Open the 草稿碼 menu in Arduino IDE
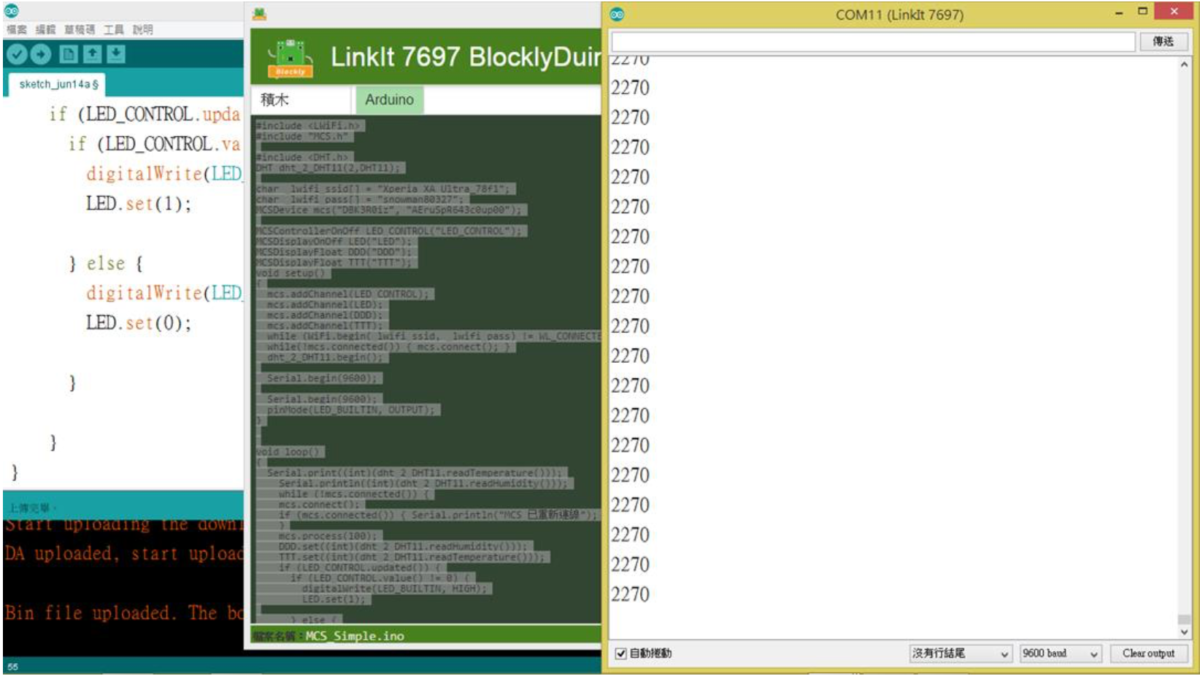1200x676 pixels. [x=80, y=30]
